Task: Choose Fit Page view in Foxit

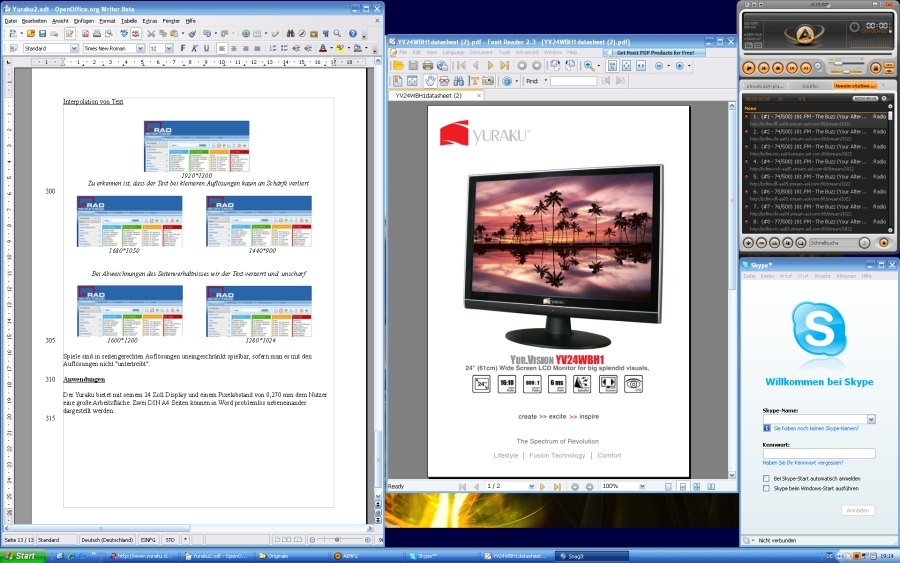Action: pyautogui.click(x=626, y=65)
